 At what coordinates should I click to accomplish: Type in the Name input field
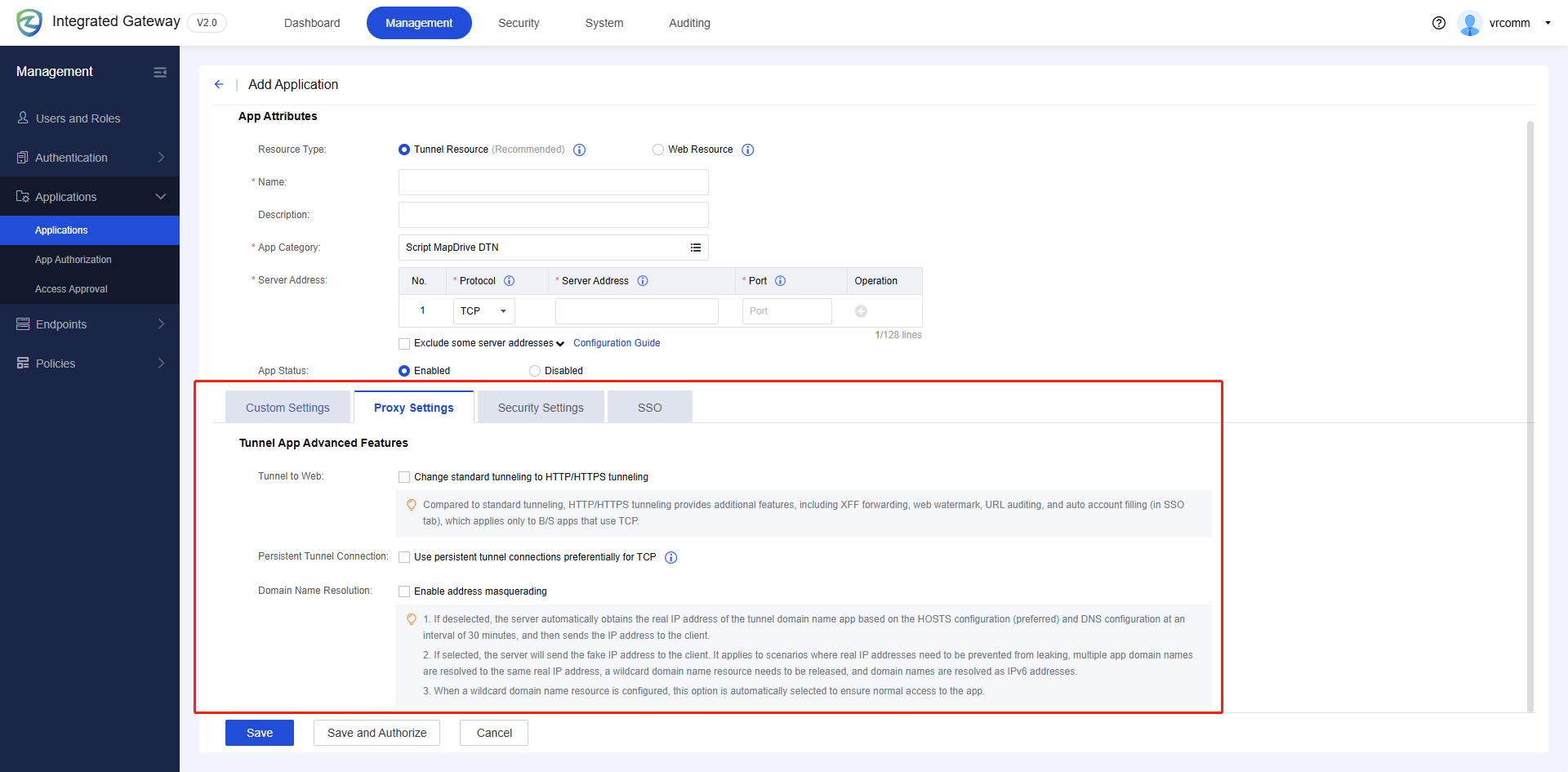coord(553,181)
